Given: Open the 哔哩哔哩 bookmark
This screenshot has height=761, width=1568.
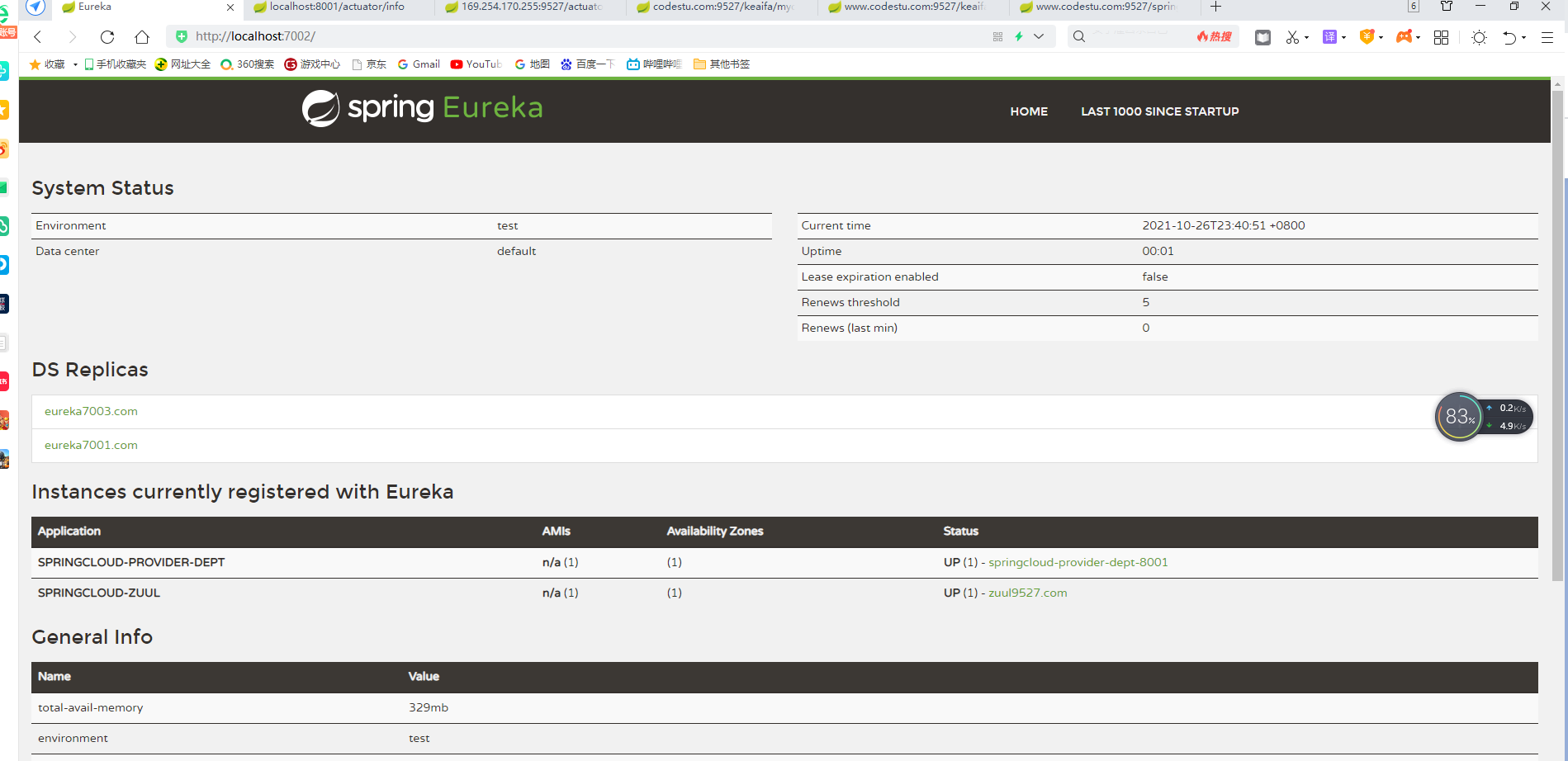Looking at the screenshot, I should pos(654,64).
